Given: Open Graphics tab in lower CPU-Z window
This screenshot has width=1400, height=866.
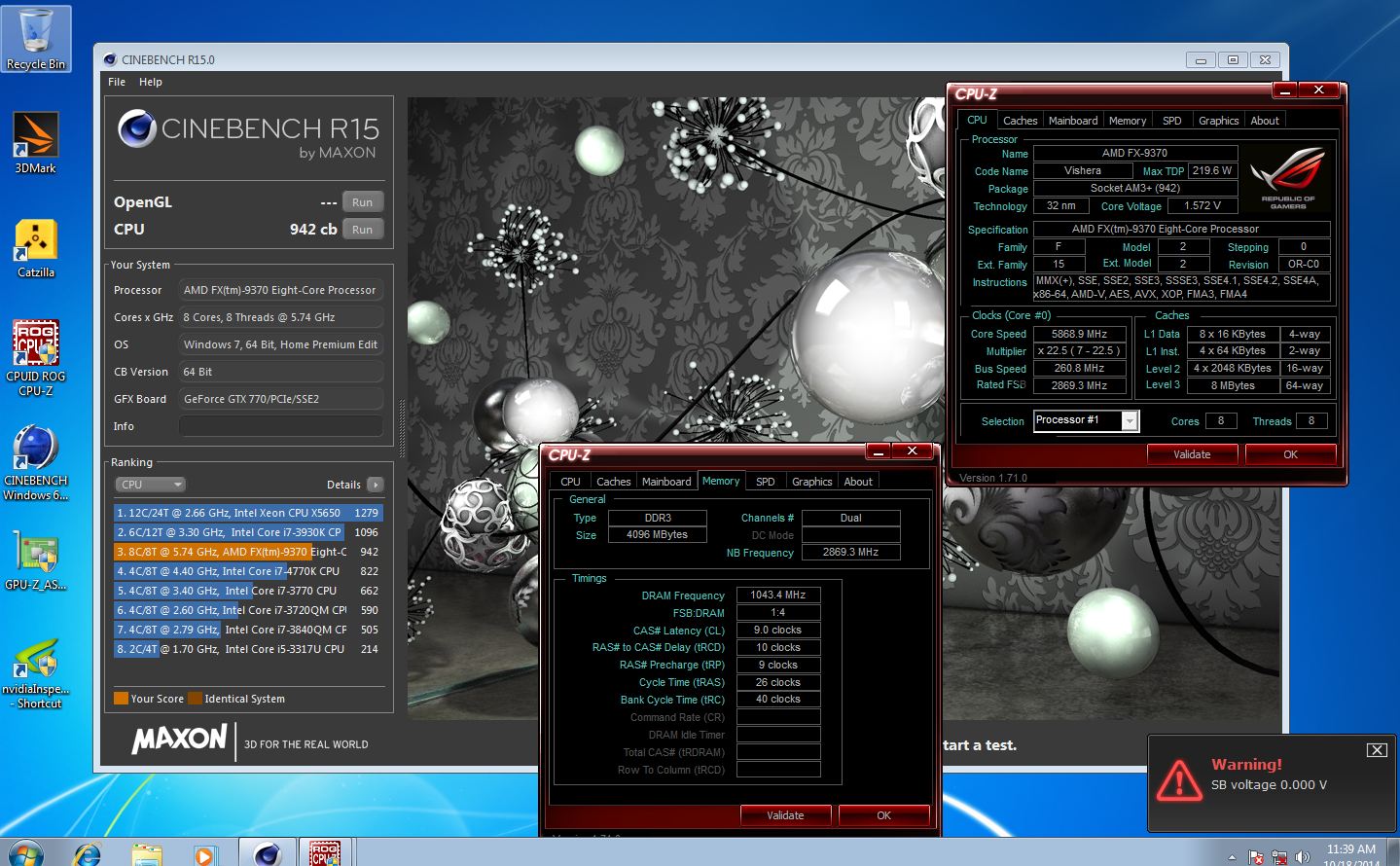Looking at the screenshot, I should pyautogui.click(x=811, y=482).
